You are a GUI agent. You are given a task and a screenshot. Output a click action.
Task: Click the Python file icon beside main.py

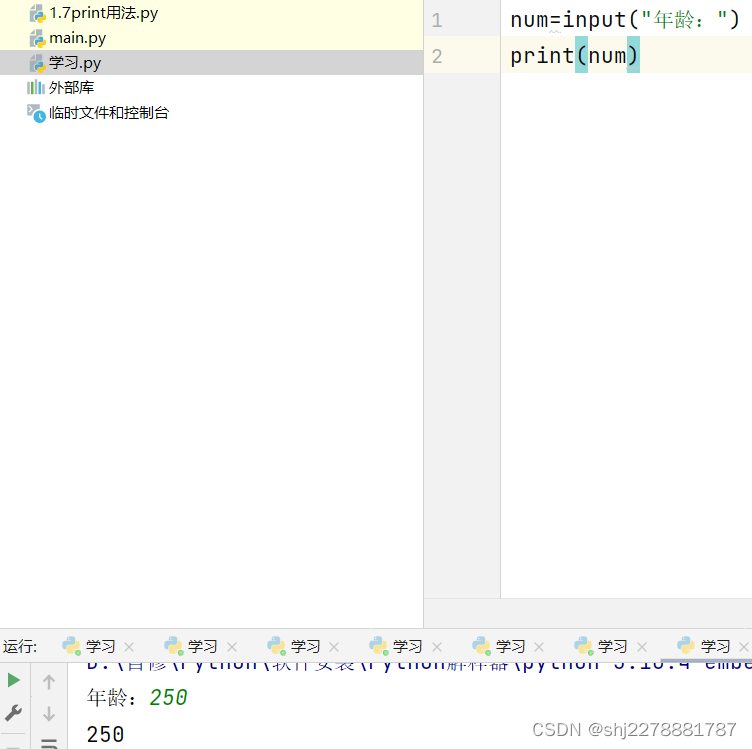point(37,38)
